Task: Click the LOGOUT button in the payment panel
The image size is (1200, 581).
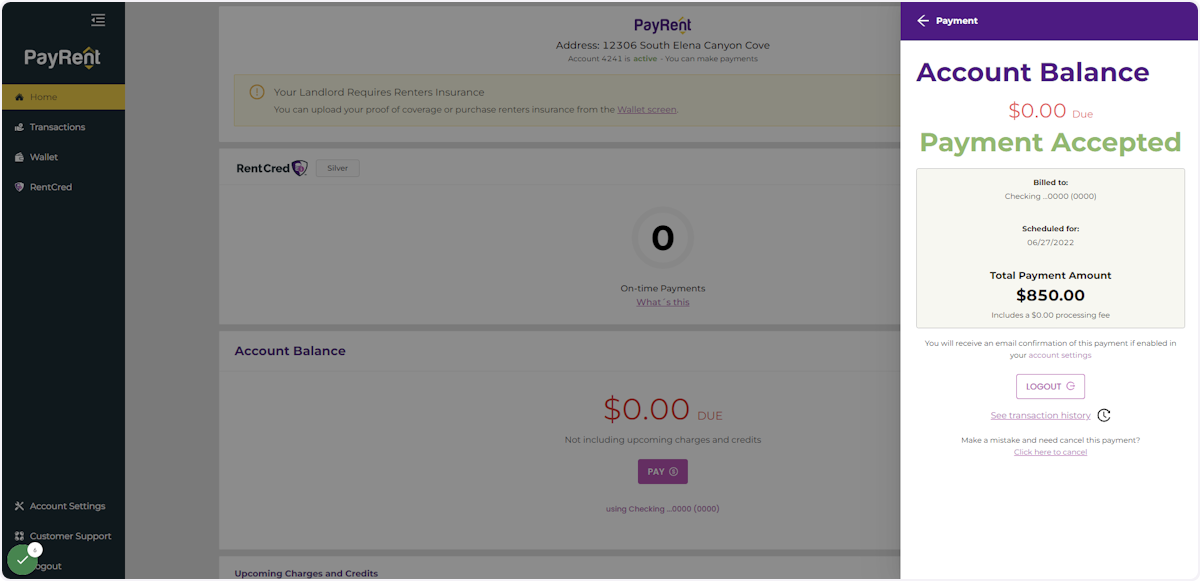Action: coord(1050,386)
